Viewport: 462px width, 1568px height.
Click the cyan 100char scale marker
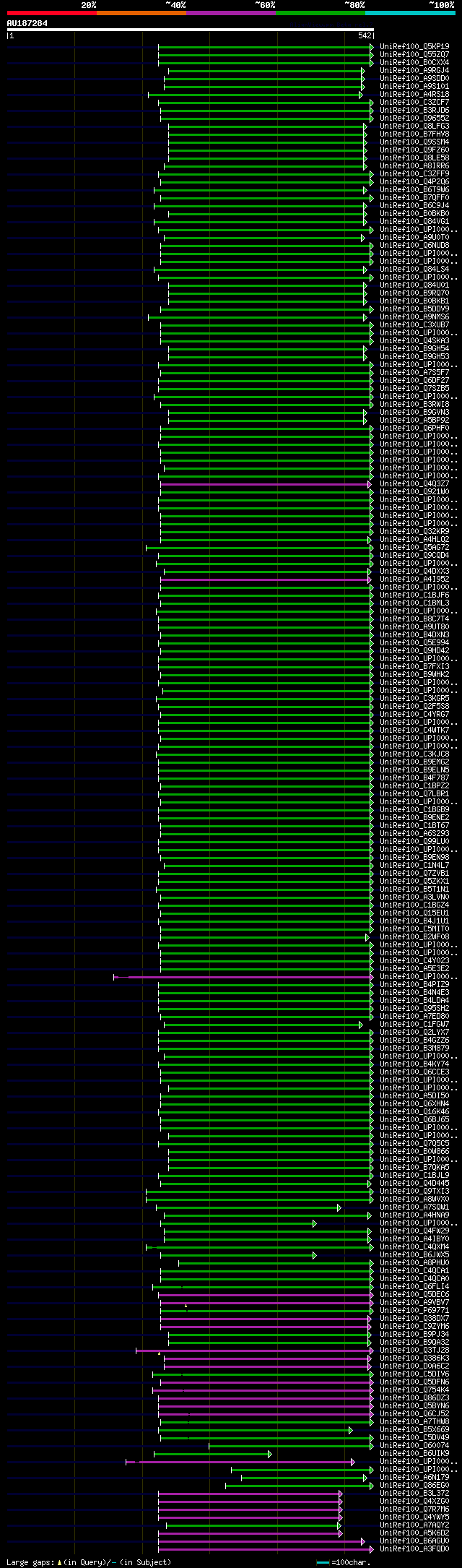click(x=323, y=1563)
